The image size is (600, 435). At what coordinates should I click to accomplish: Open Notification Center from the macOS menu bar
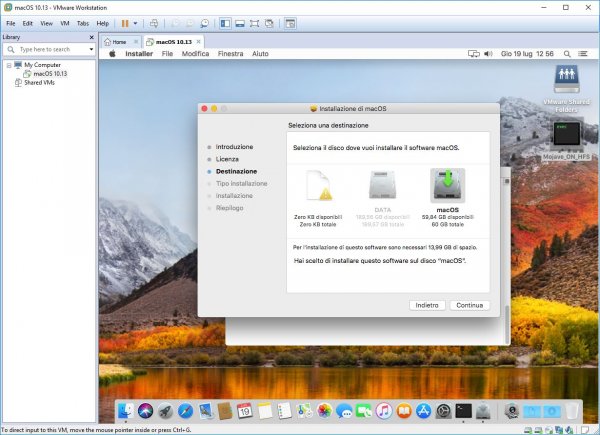coord(583,54)
